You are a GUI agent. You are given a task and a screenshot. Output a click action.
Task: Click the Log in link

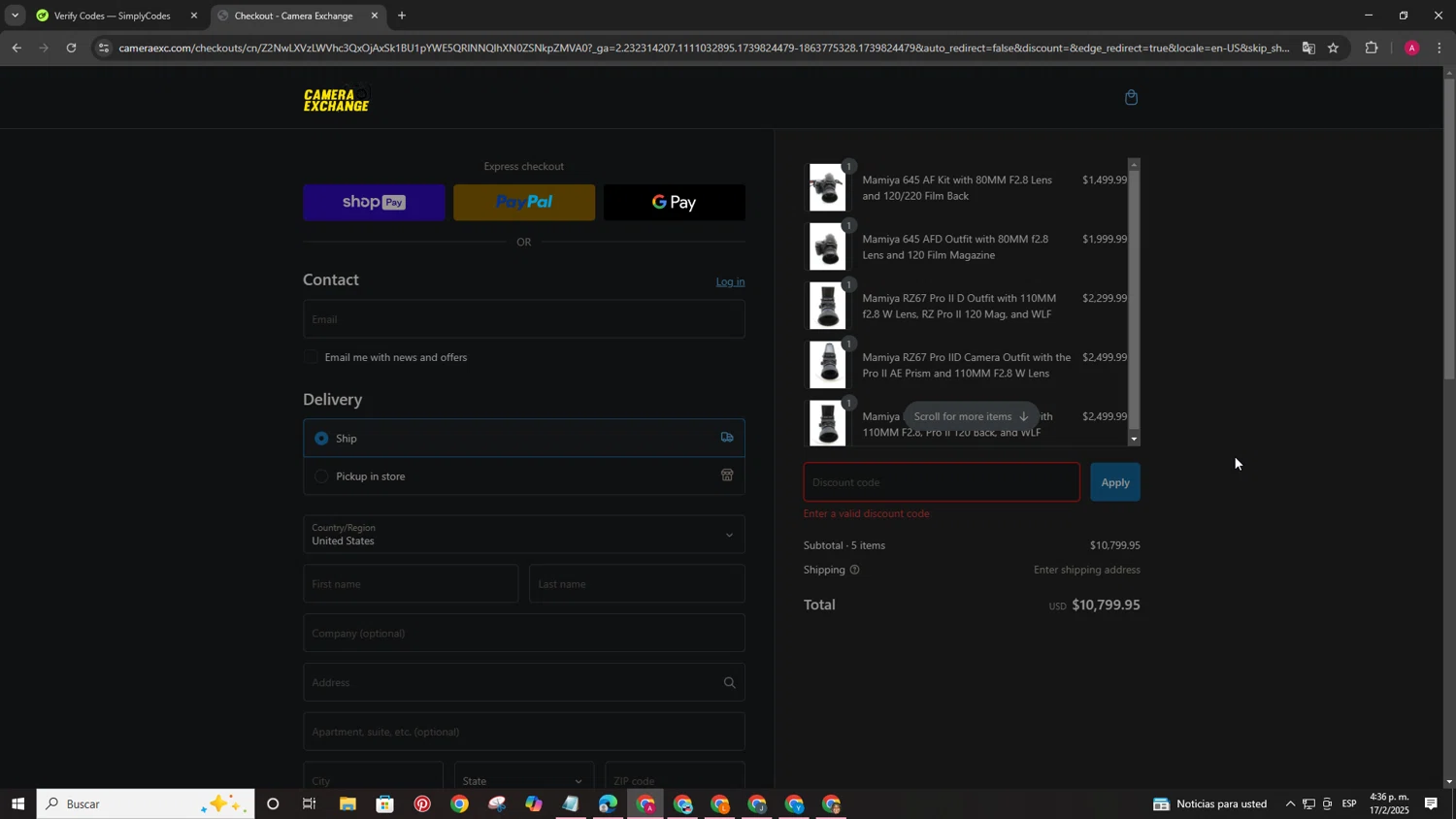coord(730,281)
